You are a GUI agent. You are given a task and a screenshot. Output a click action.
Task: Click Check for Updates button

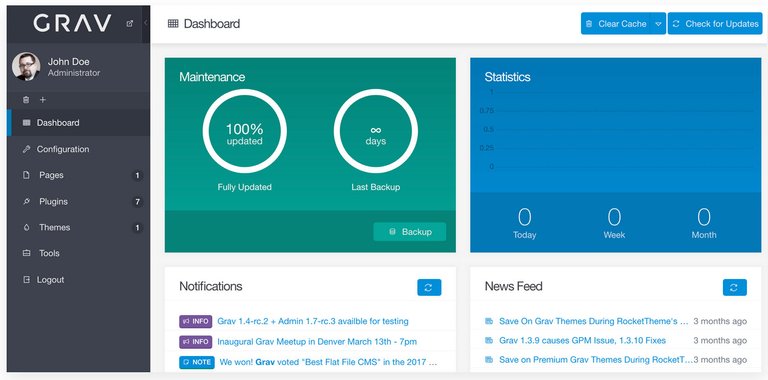click(x=715, y=24)
